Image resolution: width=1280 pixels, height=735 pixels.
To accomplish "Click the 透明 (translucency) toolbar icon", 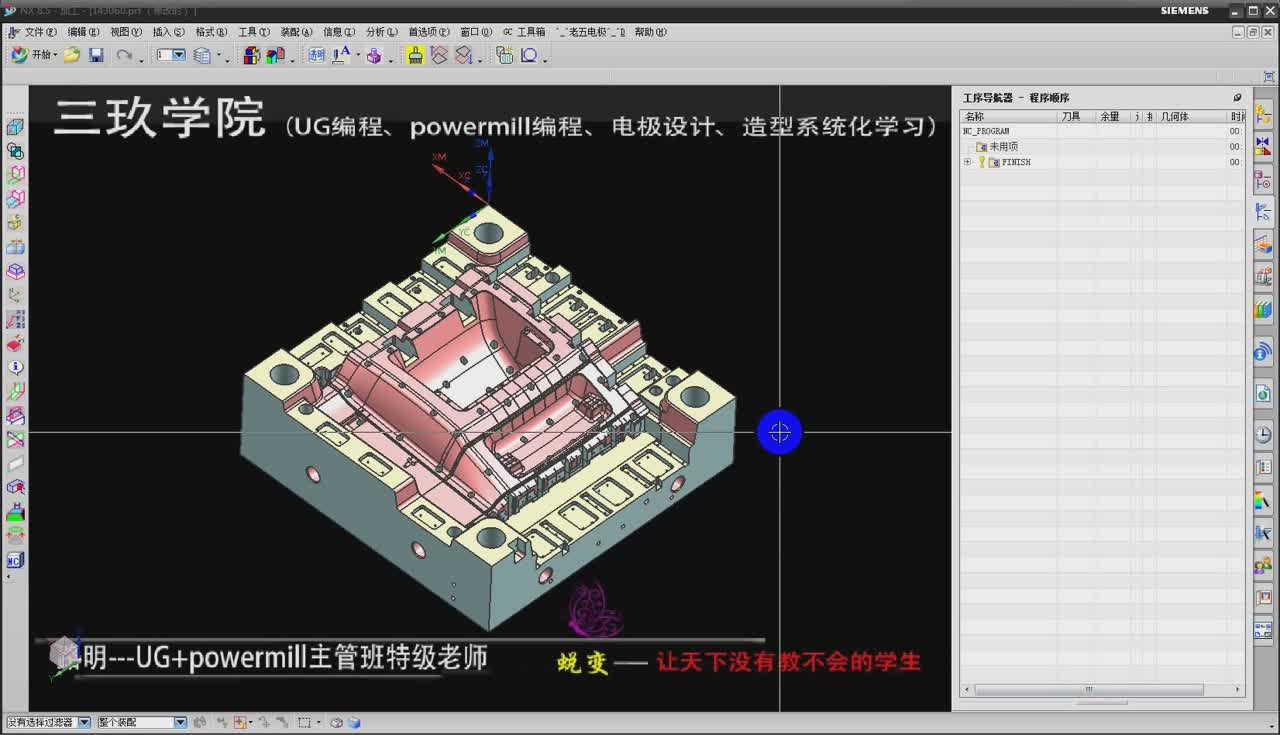I will [317, 56].
